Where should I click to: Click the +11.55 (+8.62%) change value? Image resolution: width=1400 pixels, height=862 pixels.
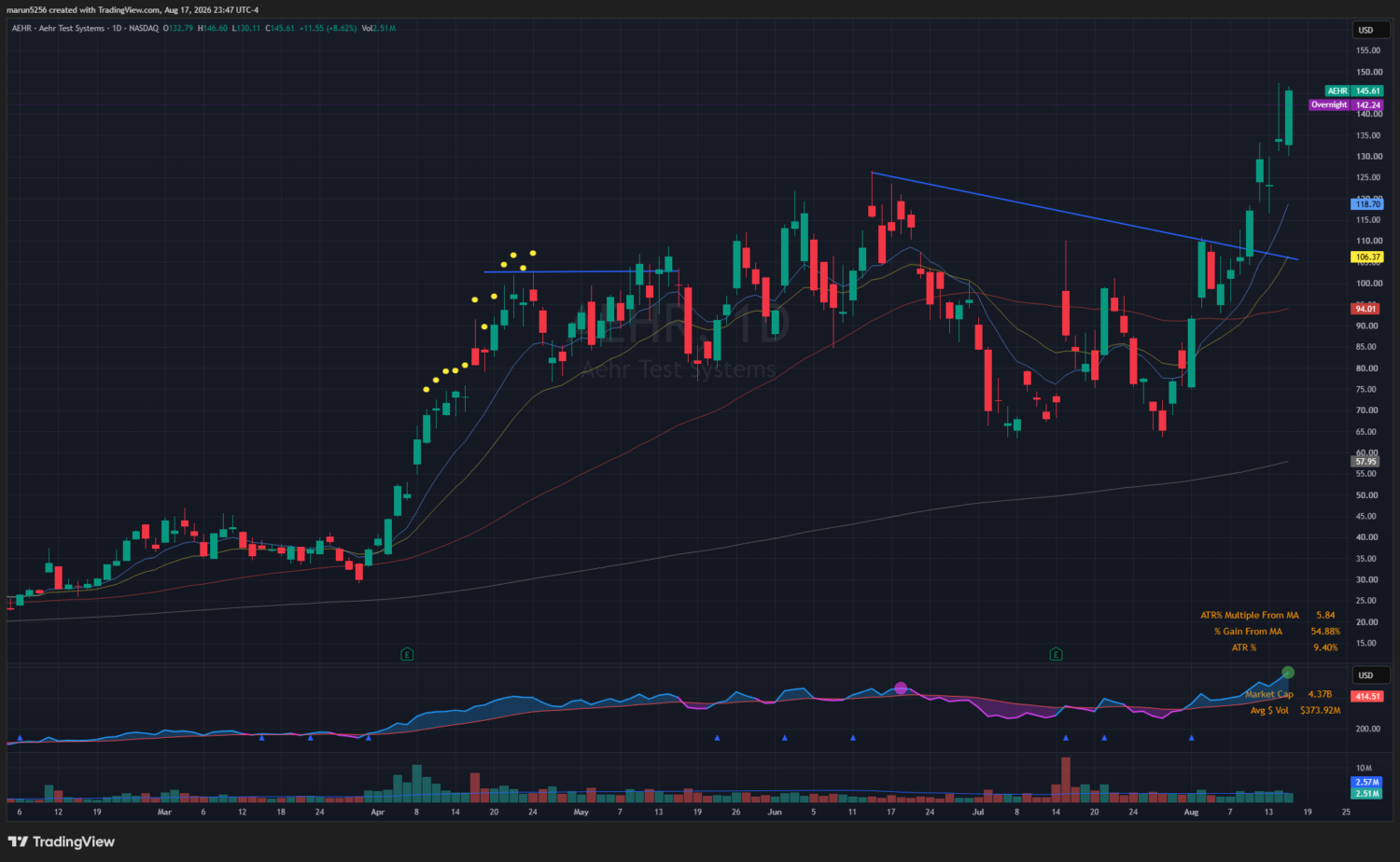(328, 28)
